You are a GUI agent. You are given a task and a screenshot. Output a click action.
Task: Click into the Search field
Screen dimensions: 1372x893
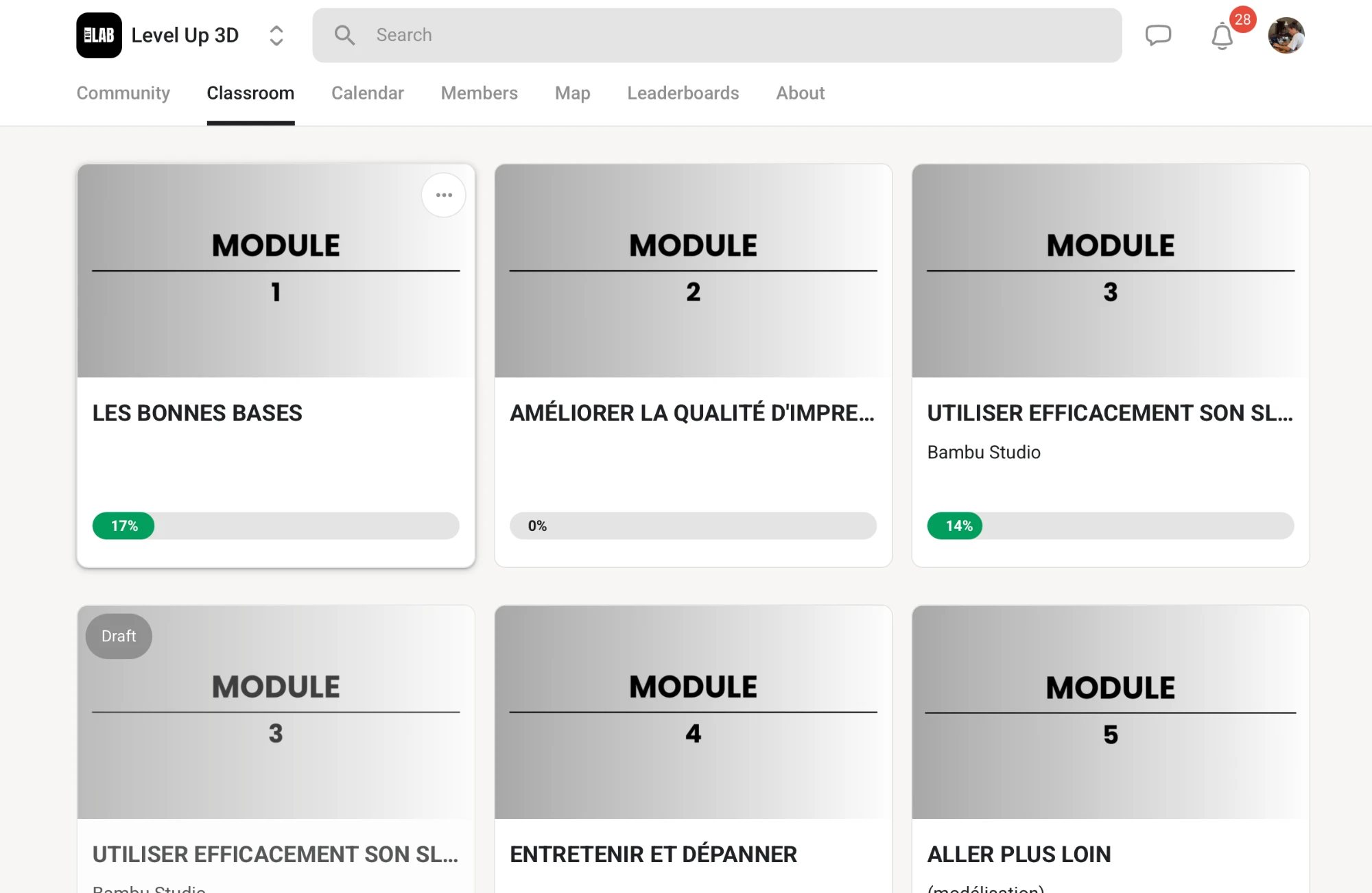(717, 35)
